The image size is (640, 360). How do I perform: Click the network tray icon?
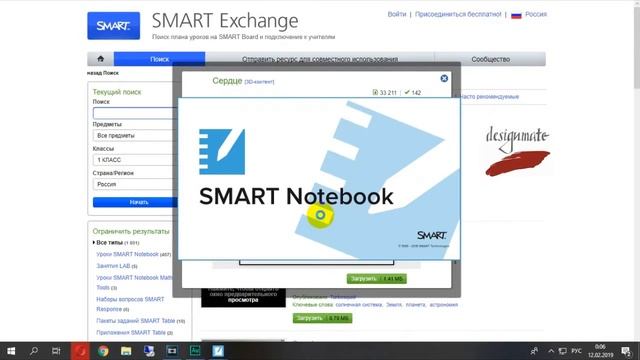click(563, 351)
